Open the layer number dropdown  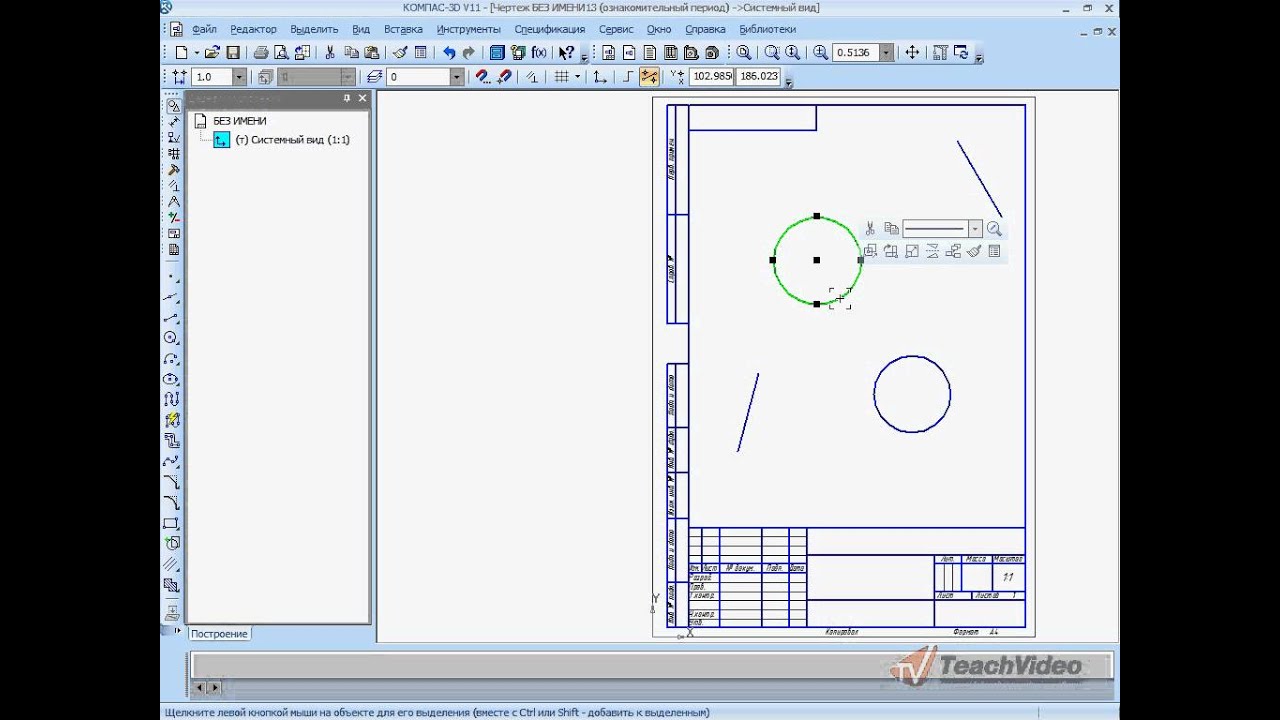457,77
